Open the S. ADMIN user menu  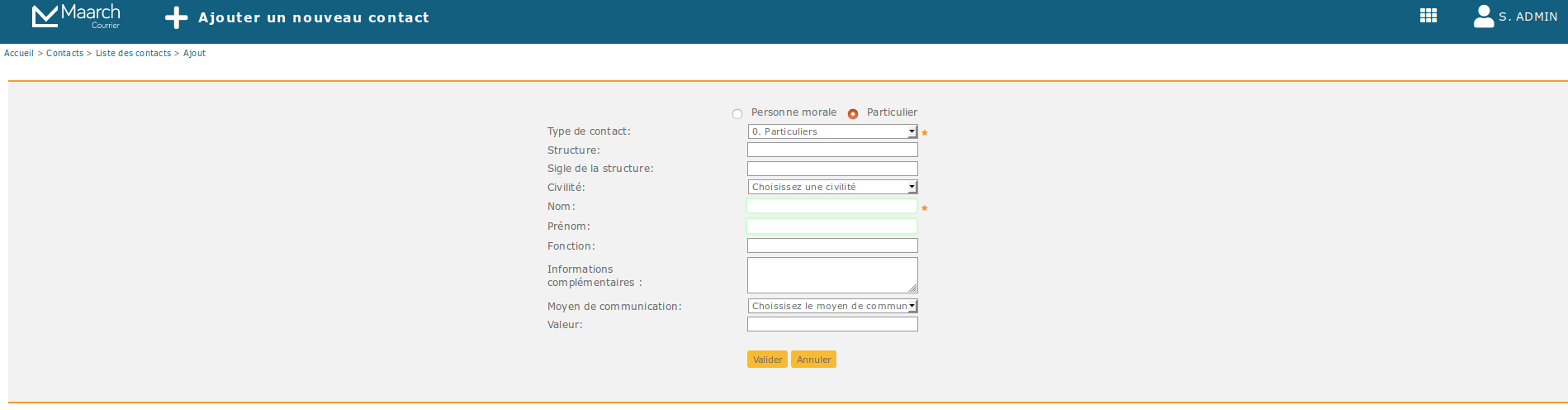click(1528, 17)
